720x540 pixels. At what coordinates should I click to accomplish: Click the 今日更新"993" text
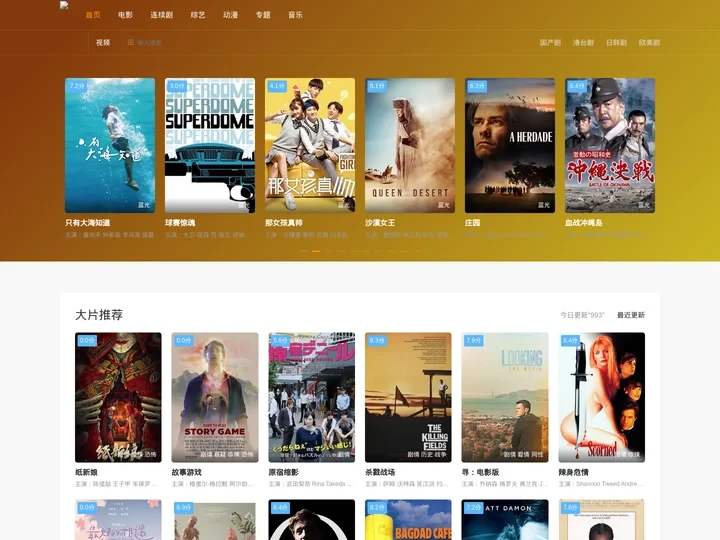point(582,315)
